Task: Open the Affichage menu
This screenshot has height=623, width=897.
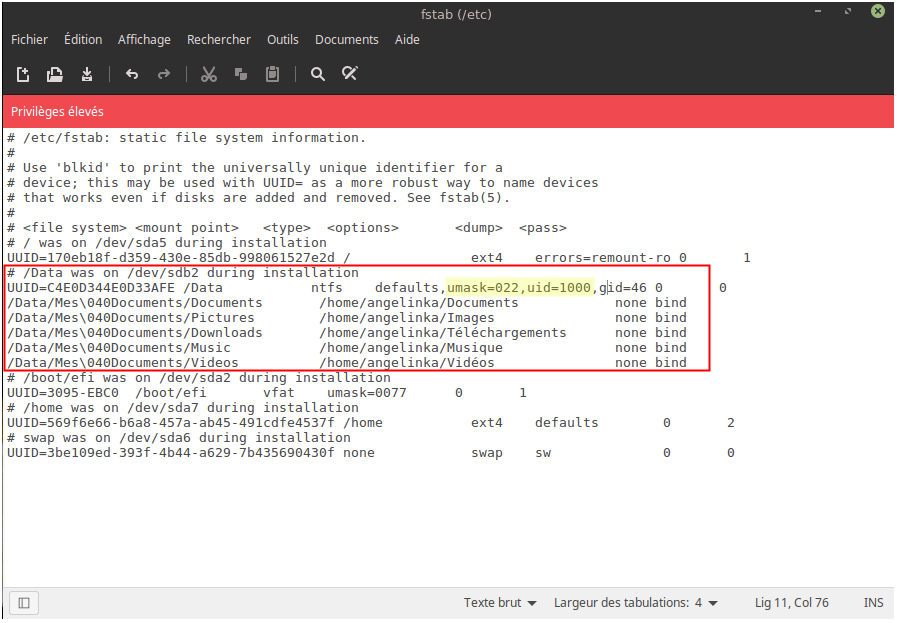Action: pos(144,39)
